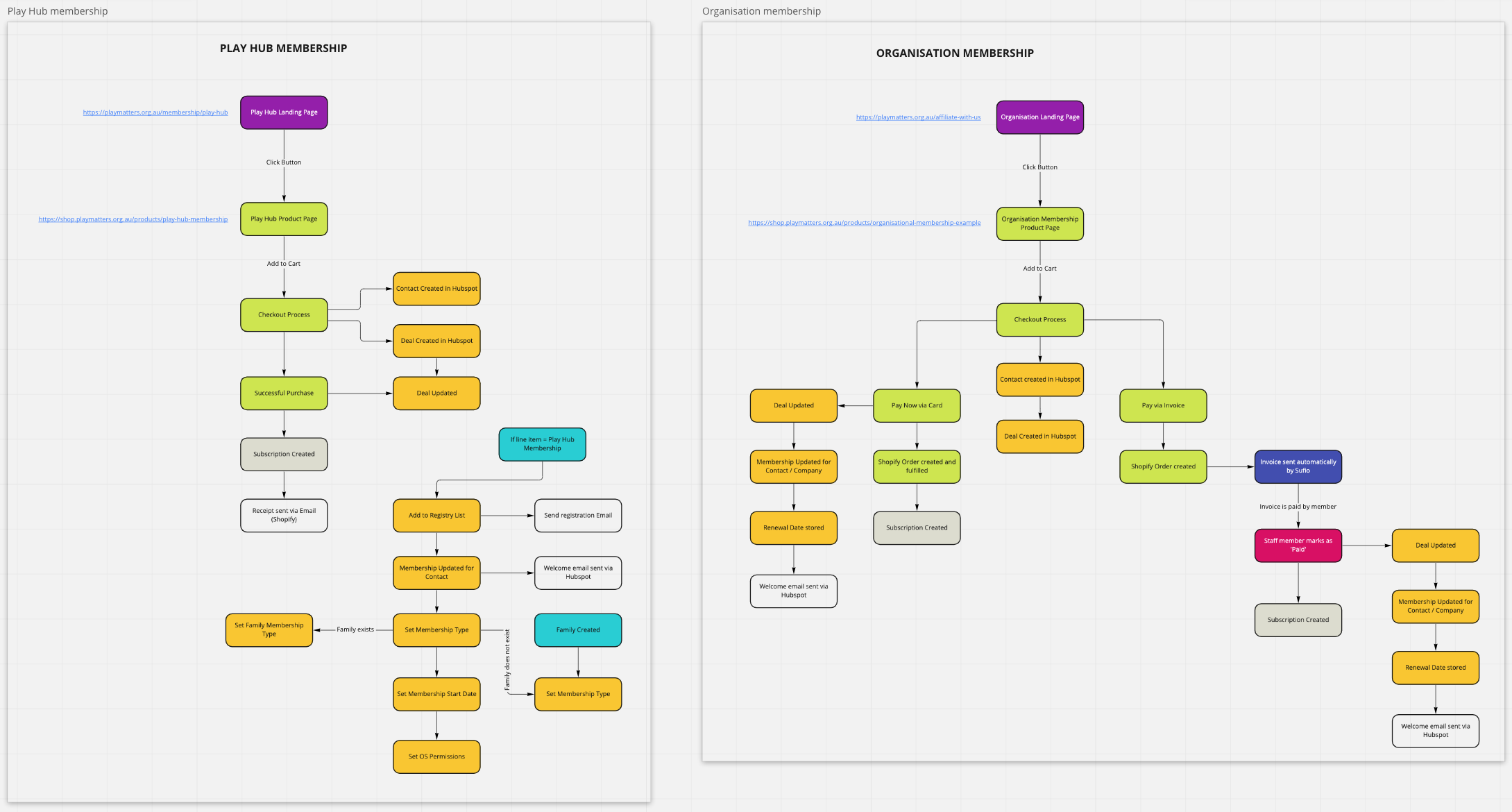Expand the Pay via Invoice branch
Image resolution: width=1512 pixels, height=812 pixels.
click(1162, 405)
